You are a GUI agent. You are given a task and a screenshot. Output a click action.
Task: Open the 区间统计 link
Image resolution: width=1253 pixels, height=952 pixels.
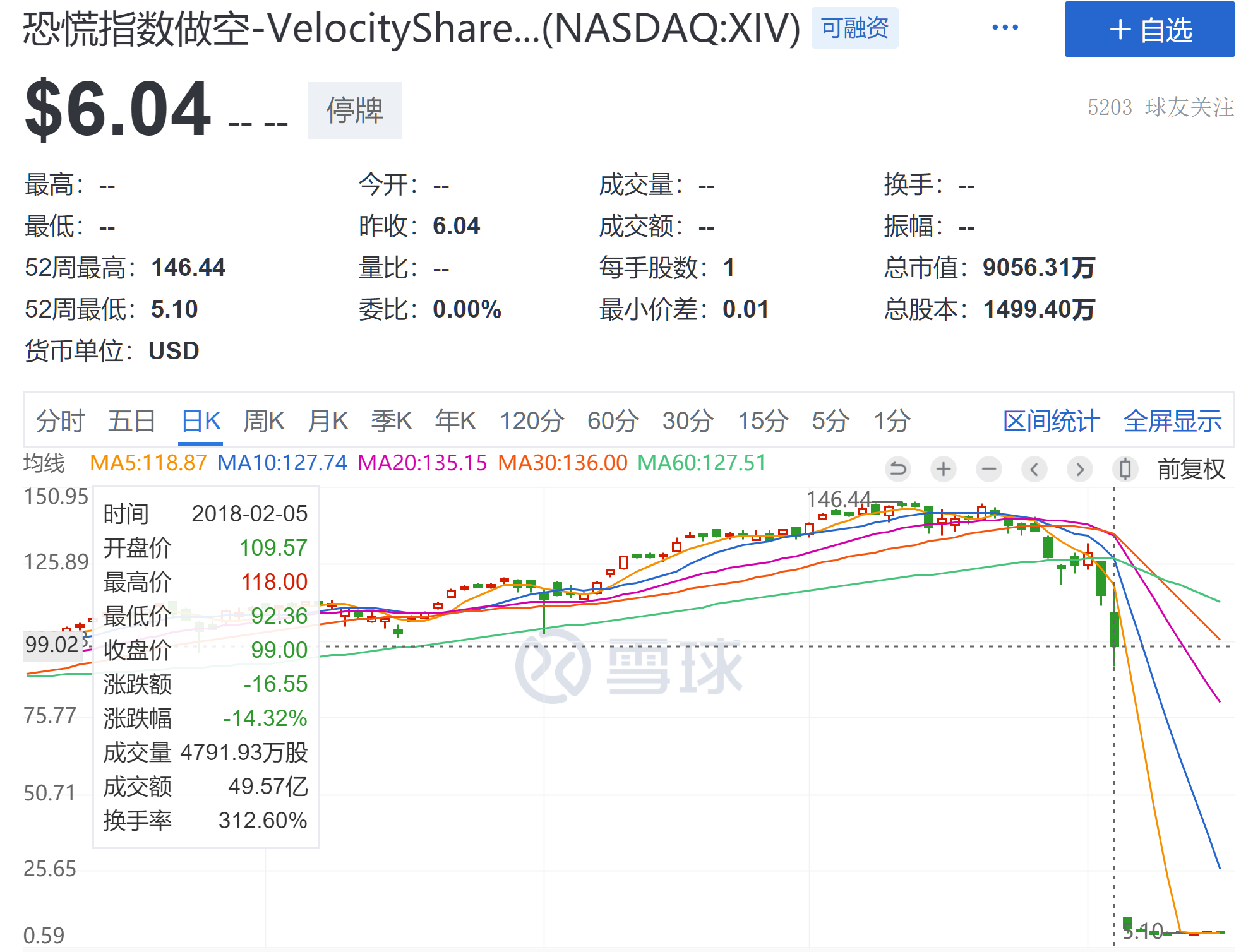click(x=1052, y=420)
